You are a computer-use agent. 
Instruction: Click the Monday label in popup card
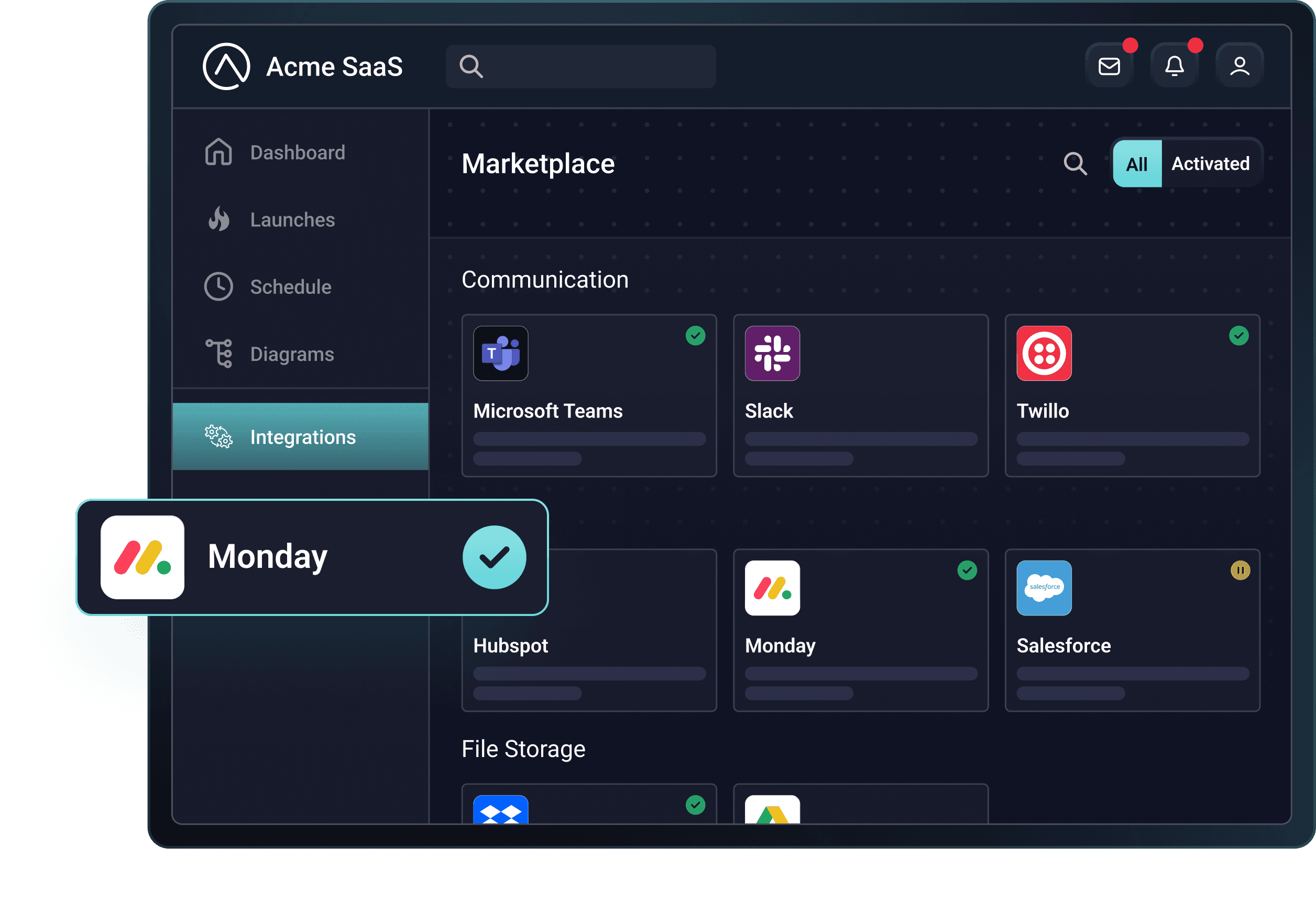267,557
